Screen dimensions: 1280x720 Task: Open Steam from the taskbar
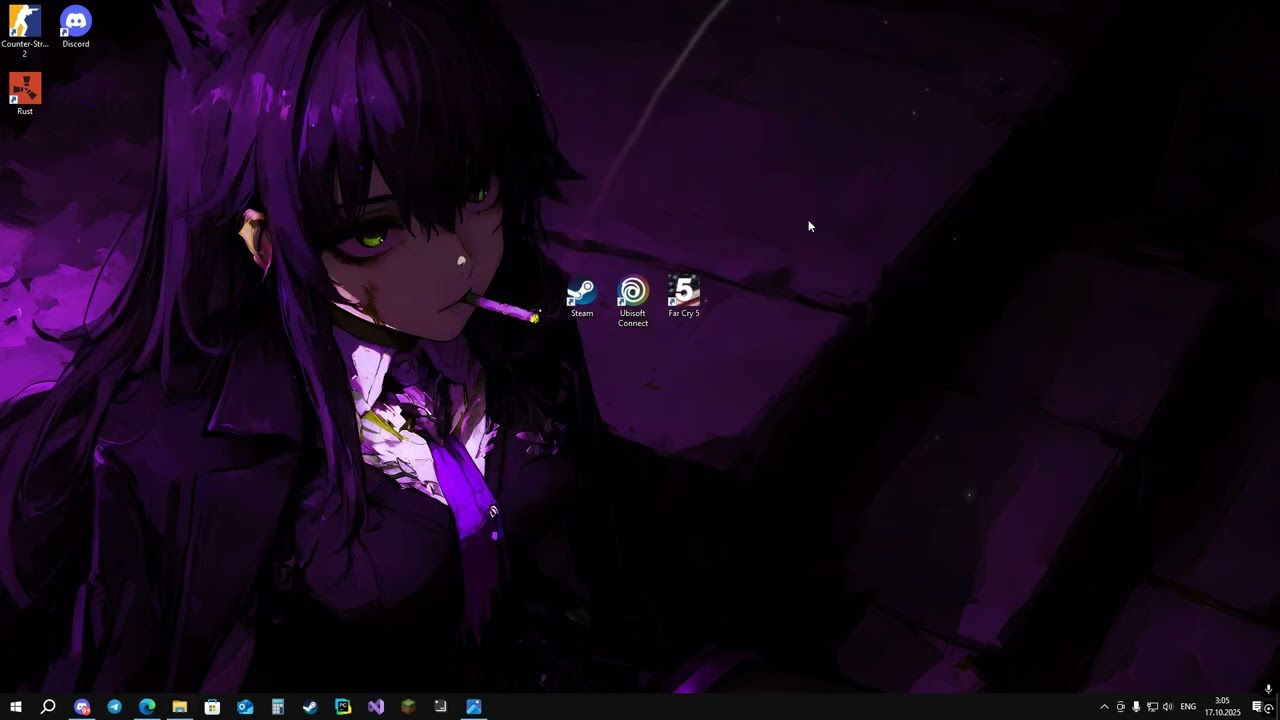tap(310, 707)
